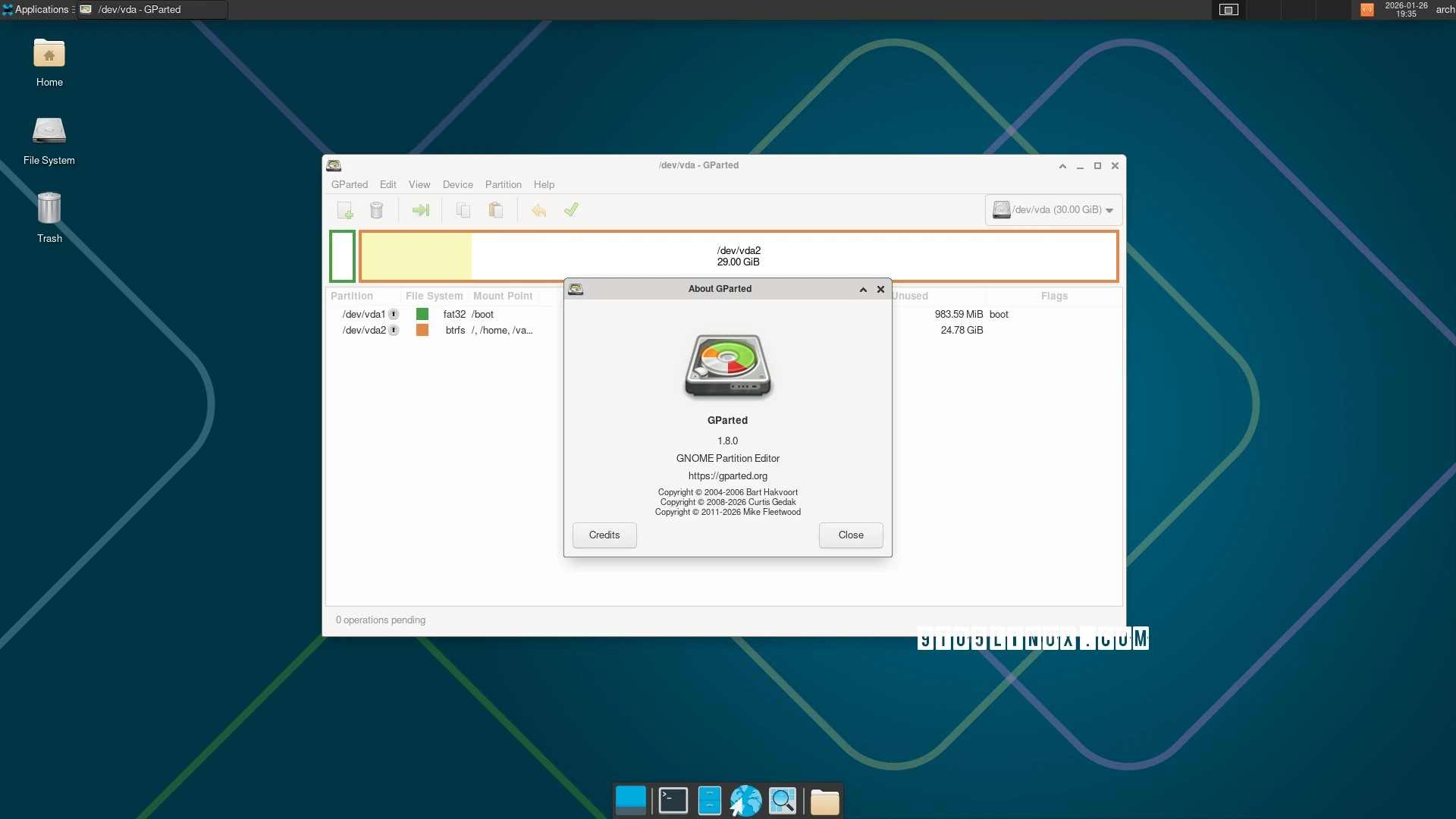Click the Undo last operation icon
The image size is (1456, 819).
coord(538,210)
